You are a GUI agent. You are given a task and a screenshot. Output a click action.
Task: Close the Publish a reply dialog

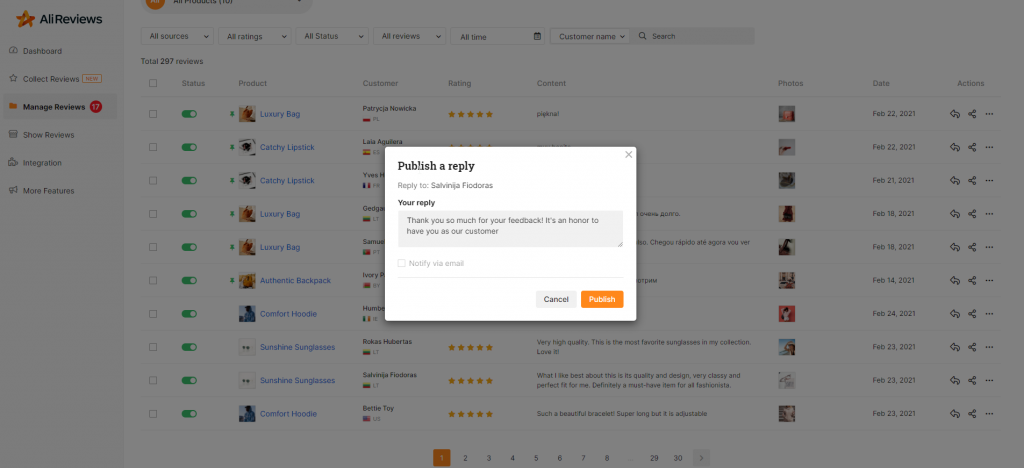coord(629,155)
